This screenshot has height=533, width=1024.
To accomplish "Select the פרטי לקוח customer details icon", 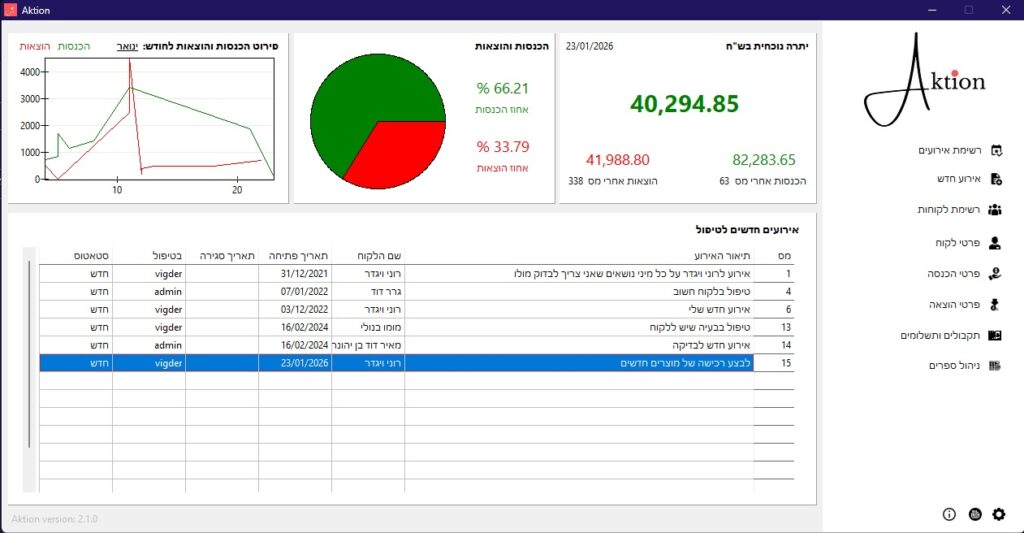I will click(x=995, y=242).
